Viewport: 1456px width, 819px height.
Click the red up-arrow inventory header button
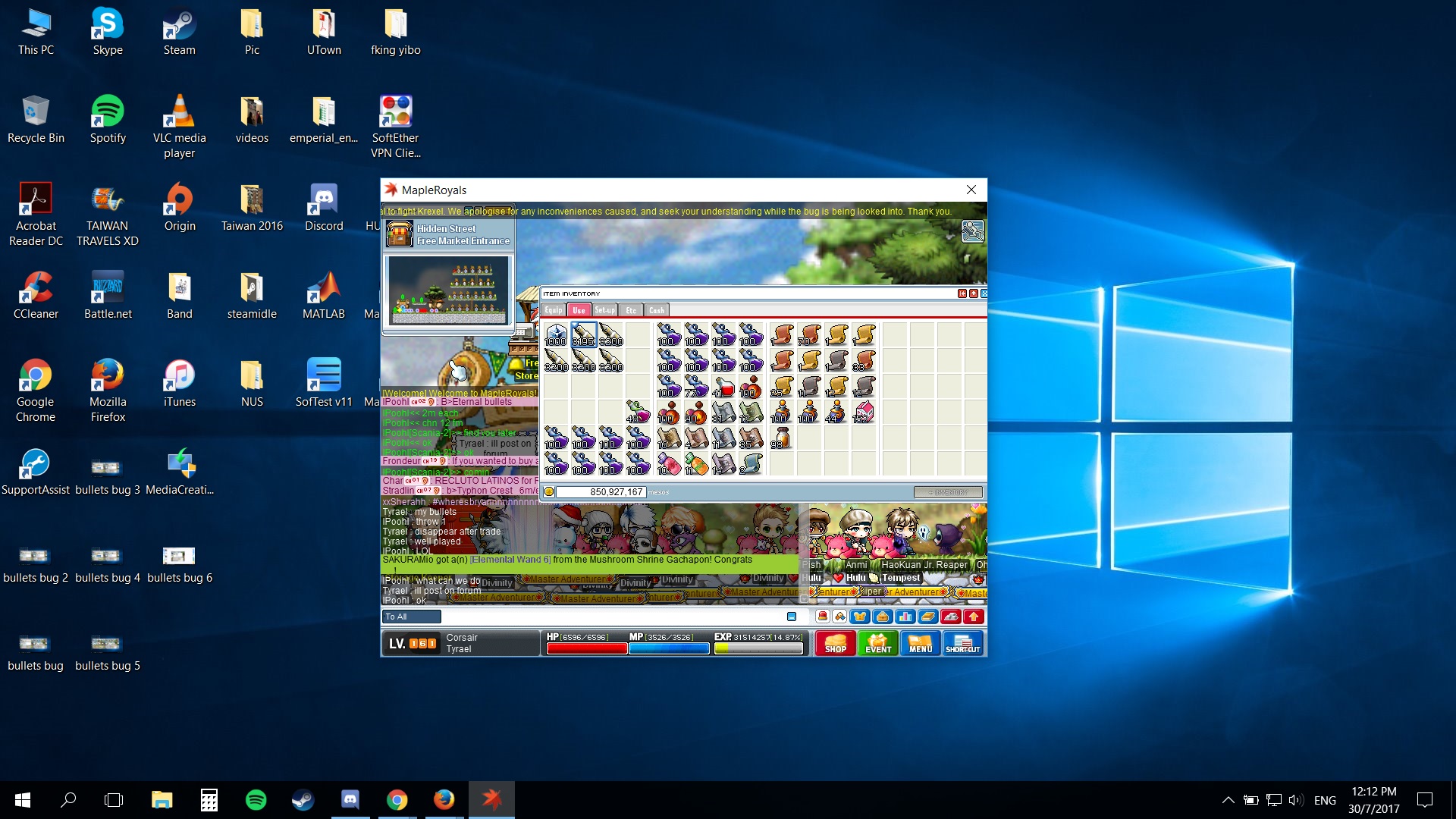[x=974, y=293]
